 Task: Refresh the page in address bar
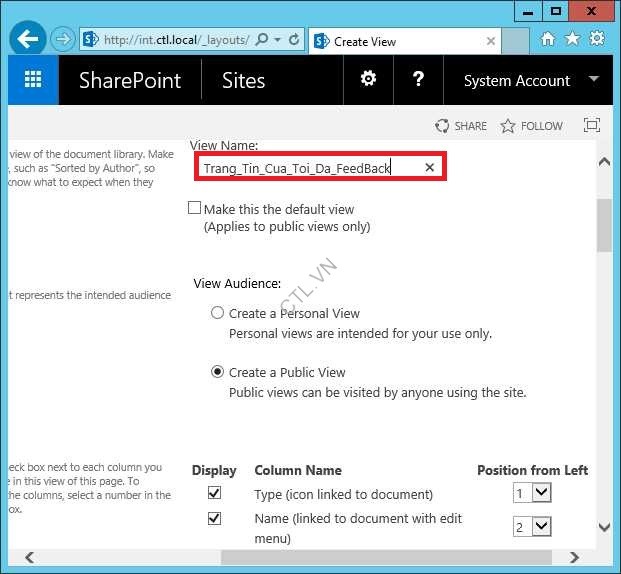pyautogui.click(x=294, y=40)
